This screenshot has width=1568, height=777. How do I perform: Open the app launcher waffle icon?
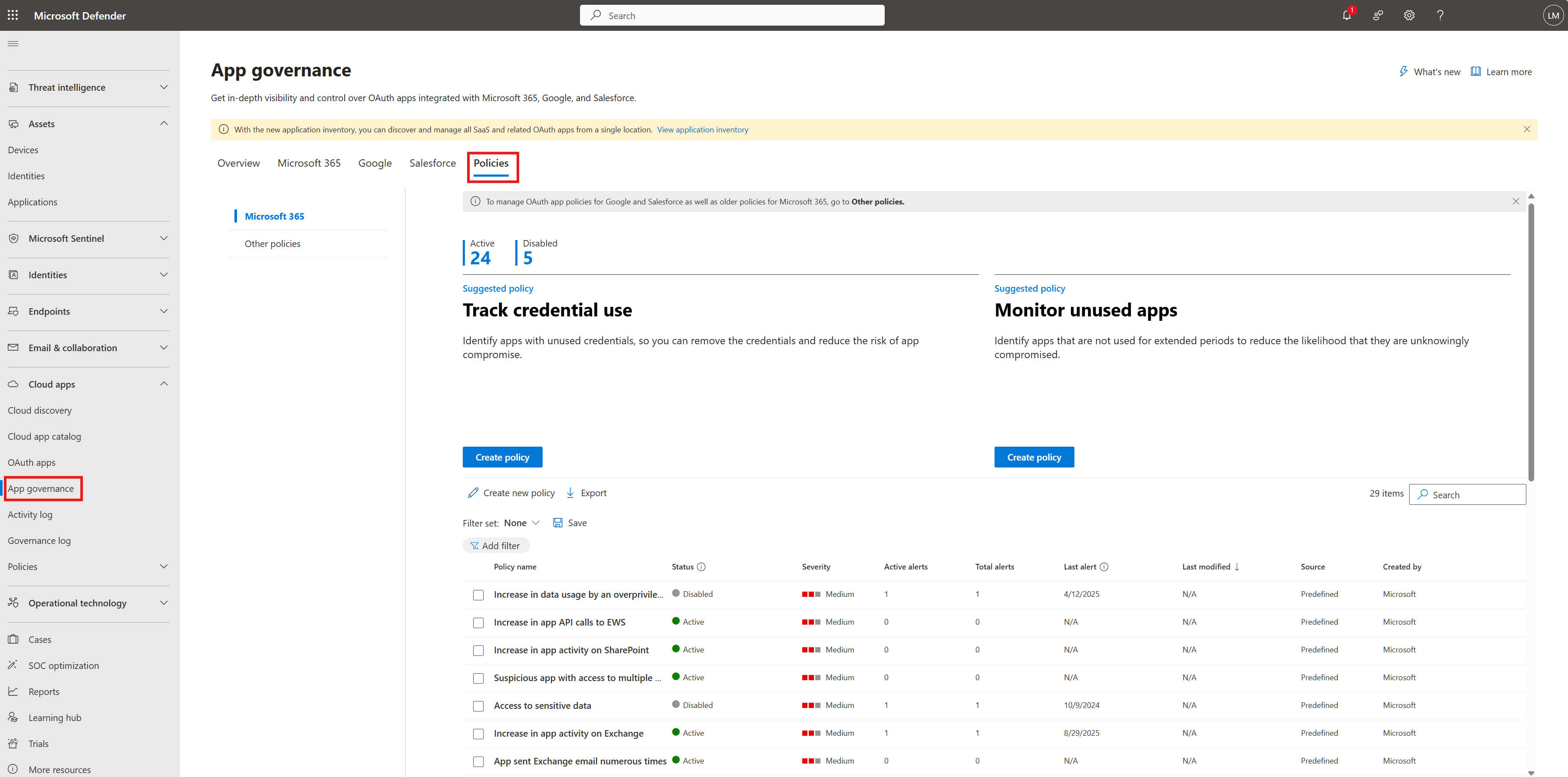click(13, 15)
